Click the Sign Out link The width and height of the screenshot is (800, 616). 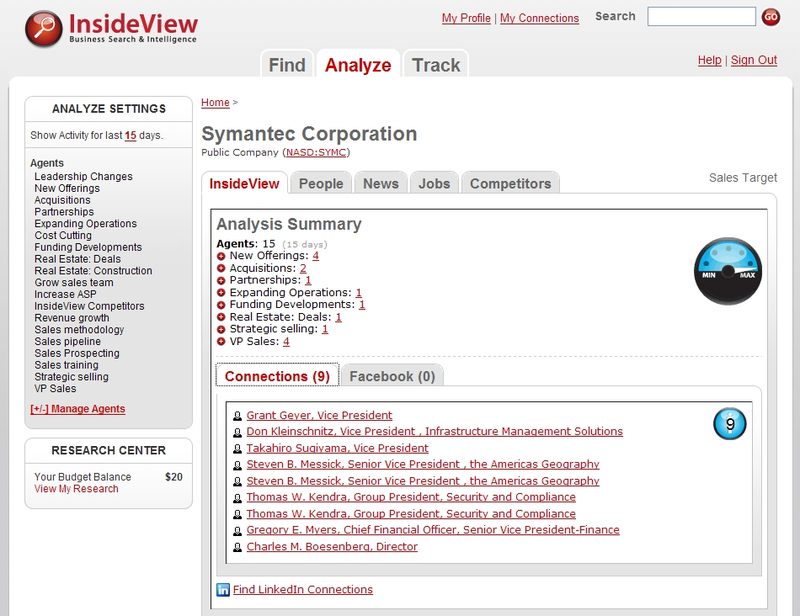[754, 60]
